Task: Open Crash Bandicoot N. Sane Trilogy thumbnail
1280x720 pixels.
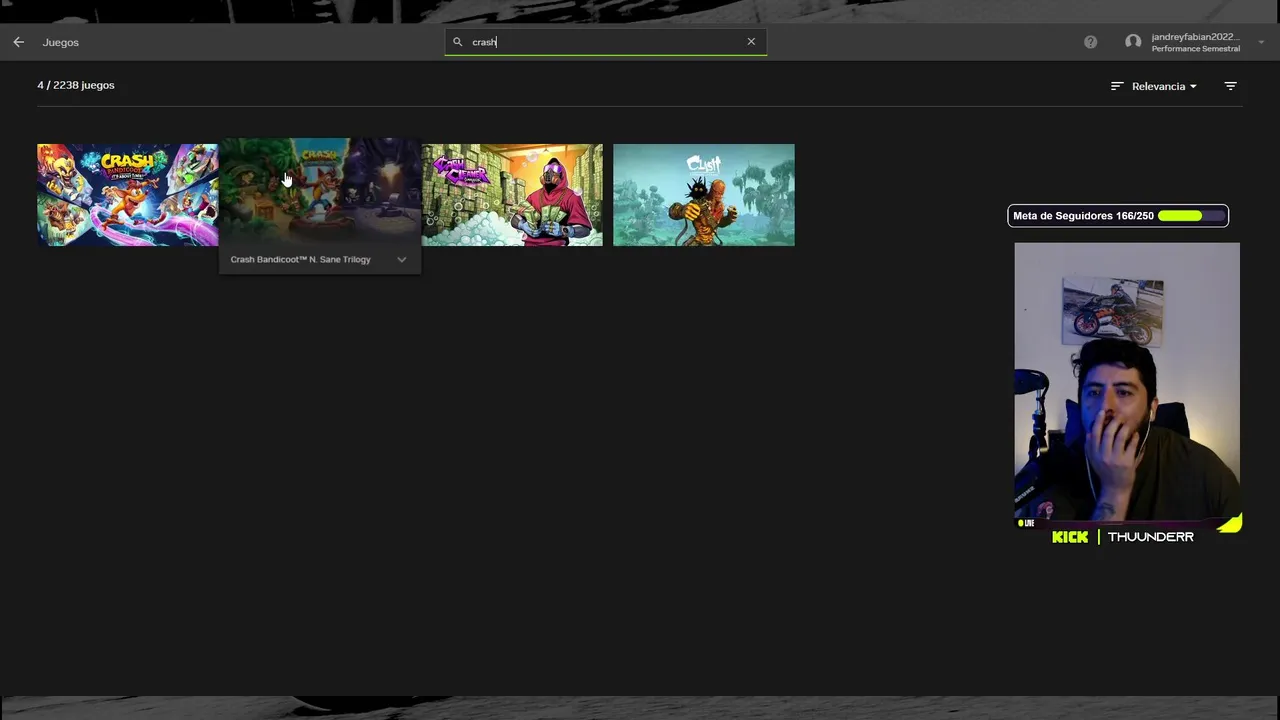Action: click(320, 191)
